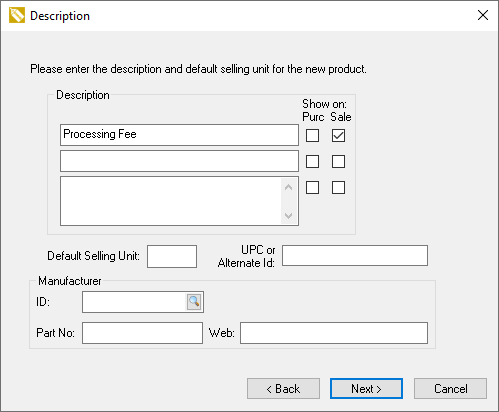This screenshot has height=412, width=499.
Task: Focus the Manufacturer Part No field
Action: point(142,333)
